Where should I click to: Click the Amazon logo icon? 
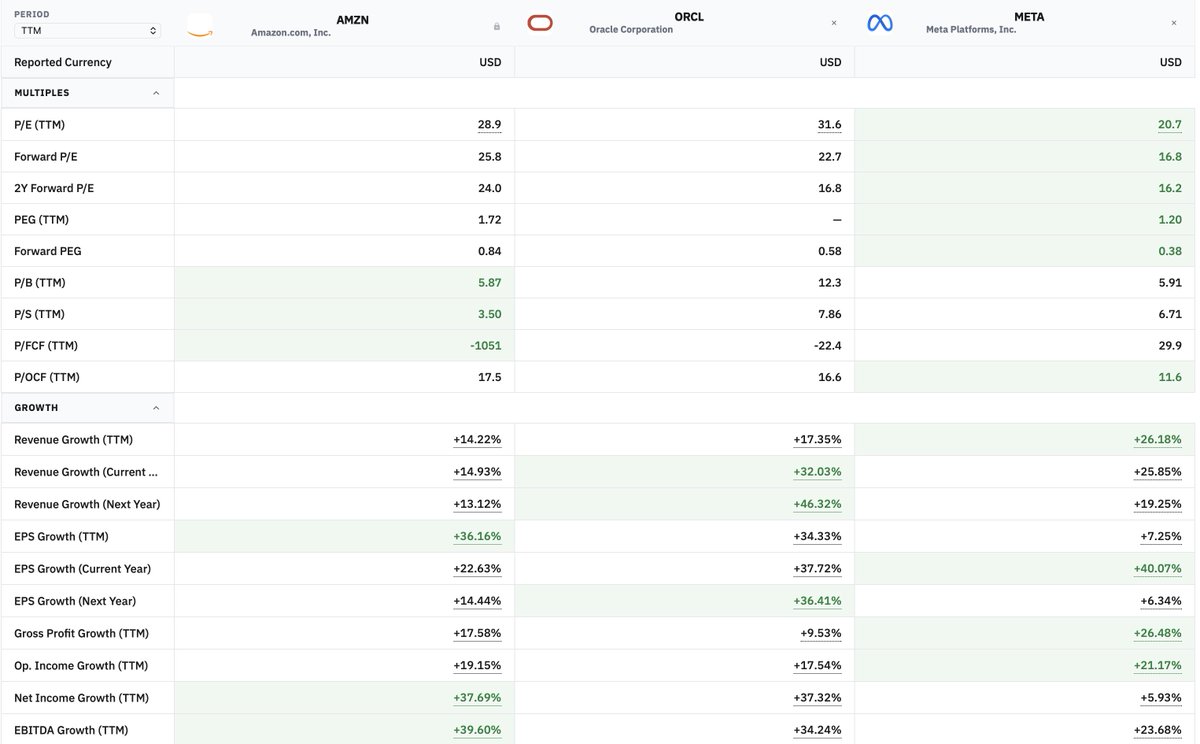tap(200, 25)
